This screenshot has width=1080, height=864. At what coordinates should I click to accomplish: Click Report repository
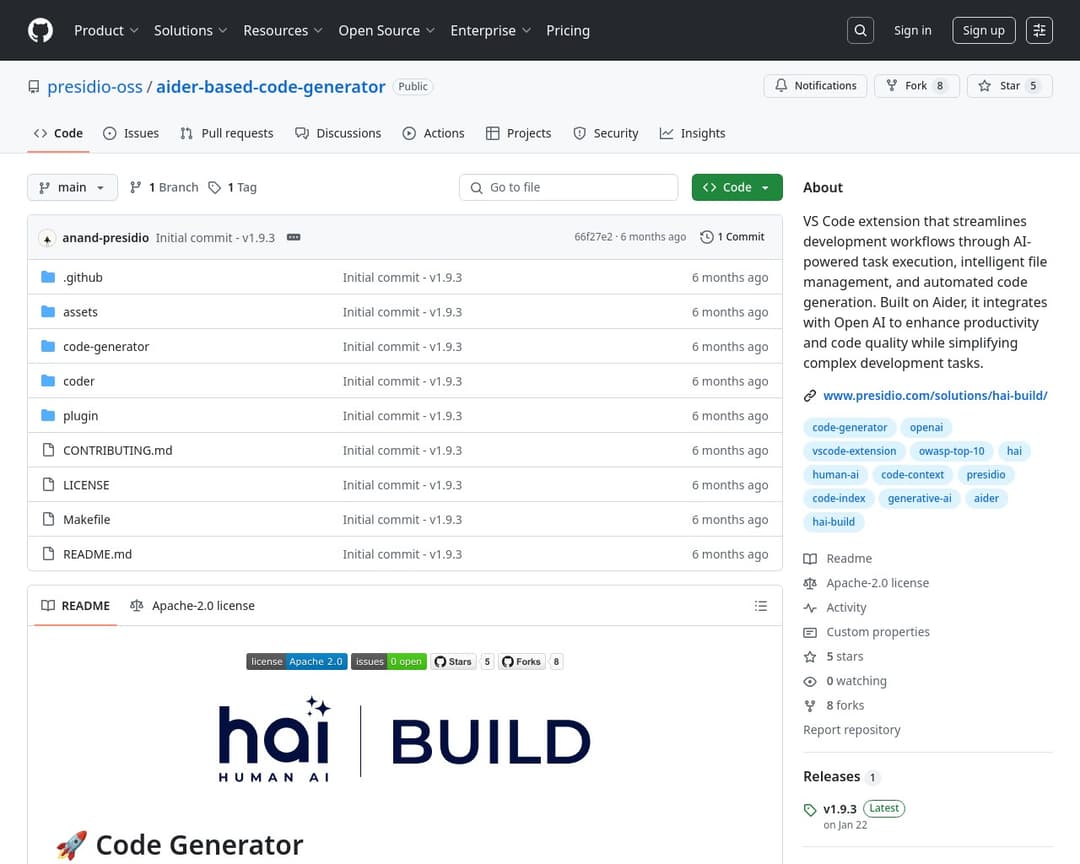(x=851, y=730)
